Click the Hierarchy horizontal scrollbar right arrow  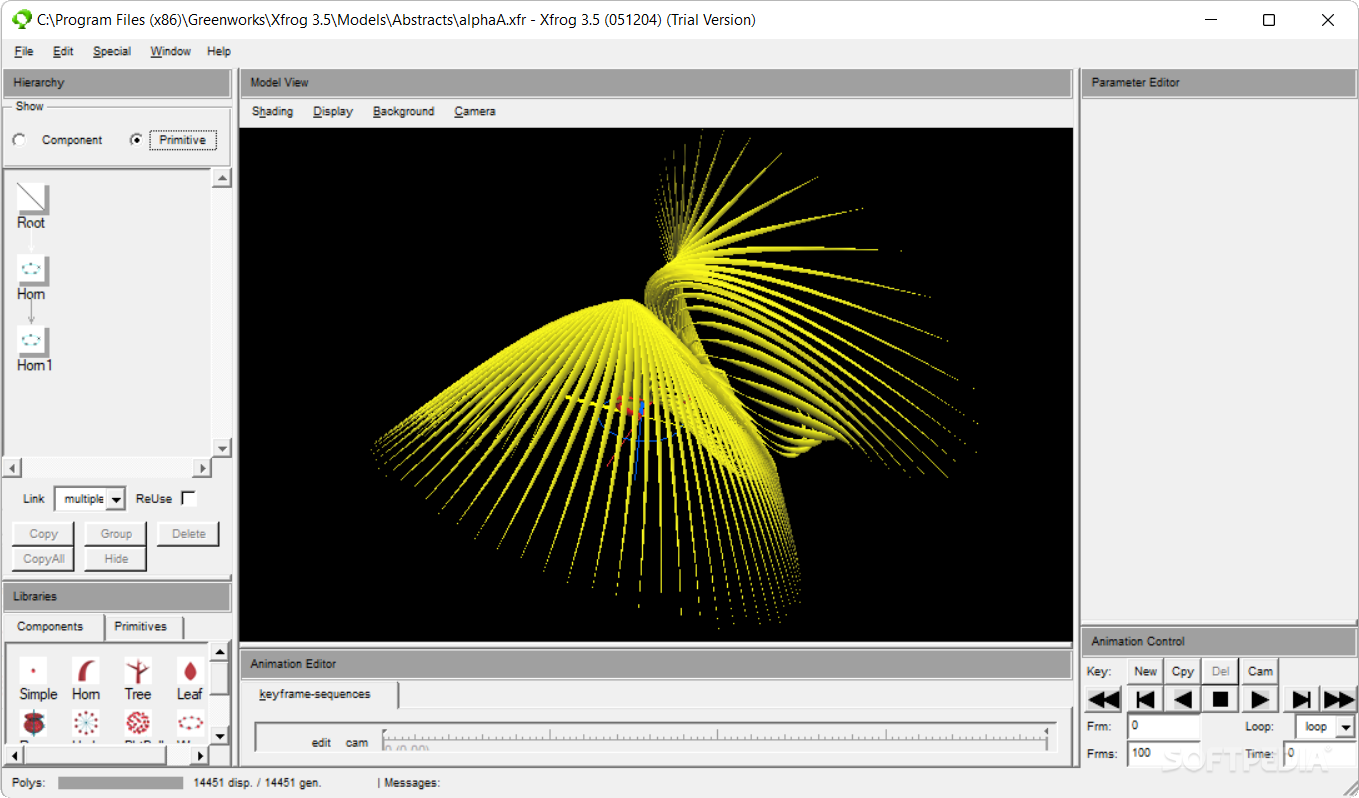pyautogui.click(x=202, y=468)
